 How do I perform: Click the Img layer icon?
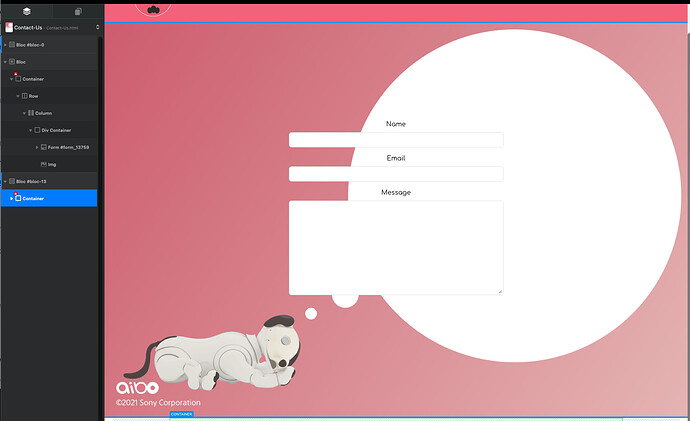(x=44, y=165)
